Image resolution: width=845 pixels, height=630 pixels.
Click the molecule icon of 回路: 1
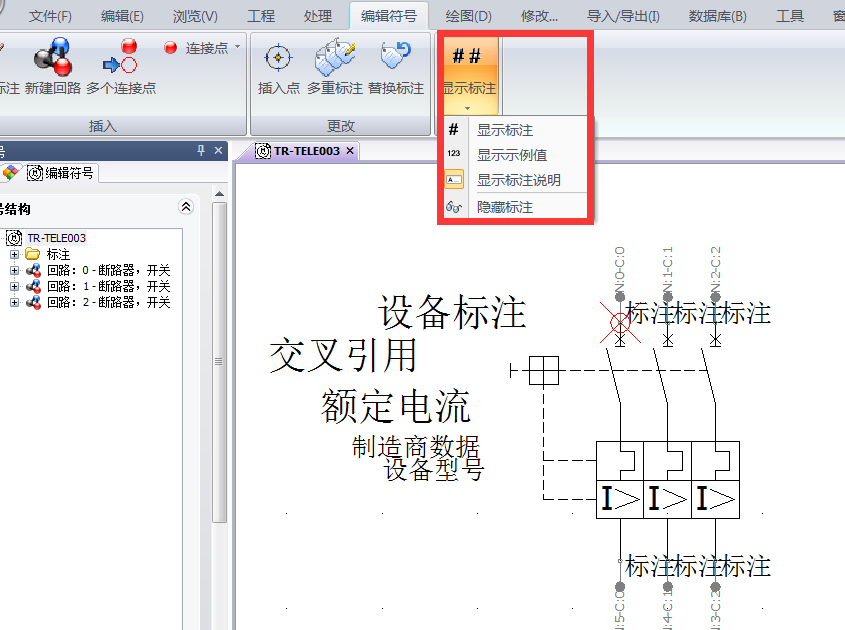[33, 286]
